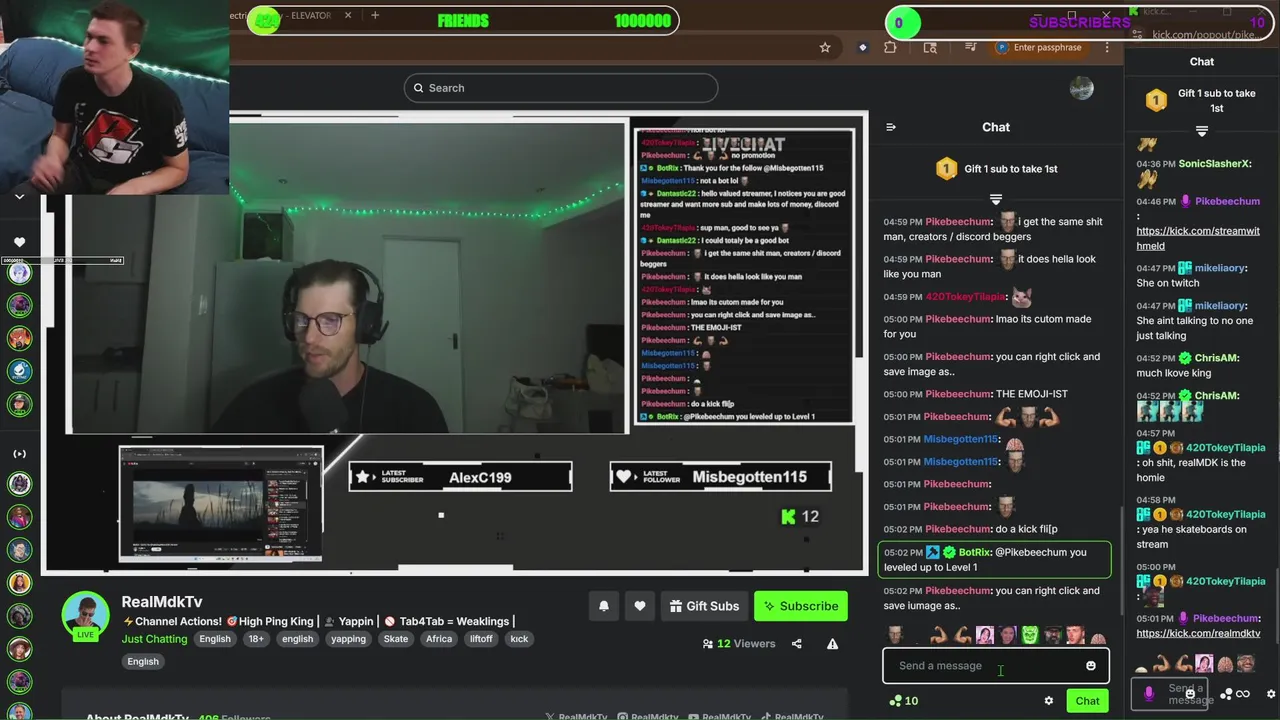The height and width of the screenshot is (720, 1280).
Task: Bookmark the page with the star icon
Action: 825,47
